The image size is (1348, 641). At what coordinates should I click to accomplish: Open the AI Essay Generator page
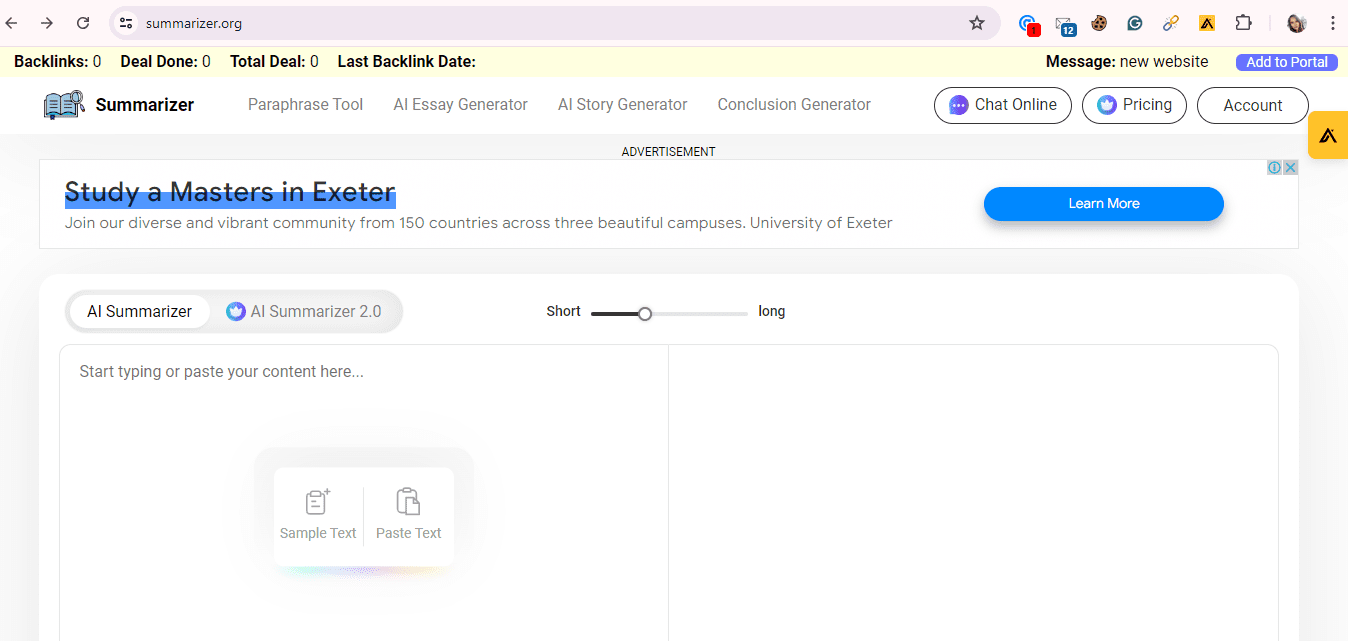pyautogui.click(x=460, y=104)
